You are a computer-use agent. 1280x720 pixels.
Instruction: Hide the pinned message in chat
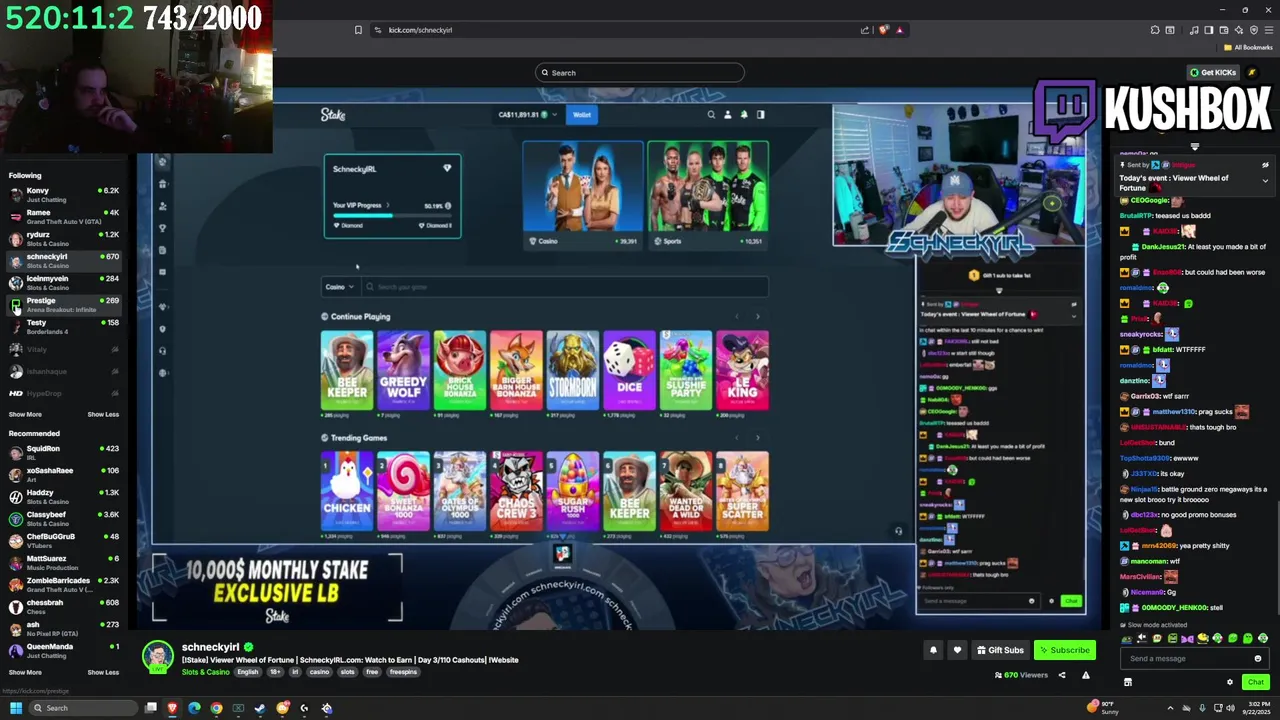[1265, 165]
